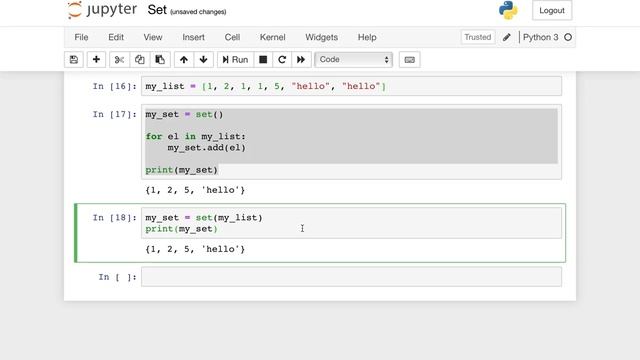640x360 pixels.
Task: Run the selected cell
Action: tap(235, 60)
